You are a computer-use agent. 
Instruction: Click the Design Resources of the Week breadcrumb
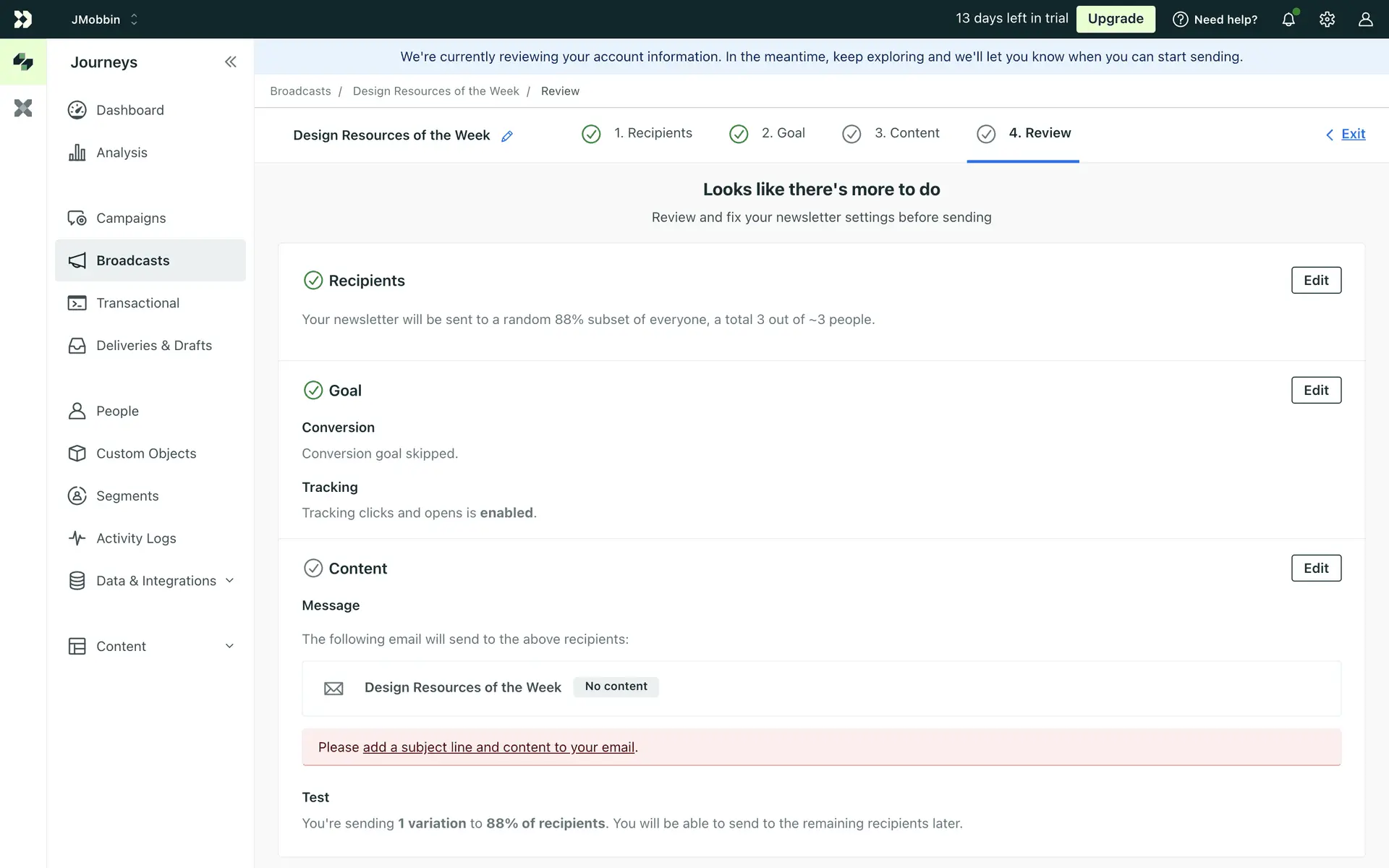(x=436, y=91)
